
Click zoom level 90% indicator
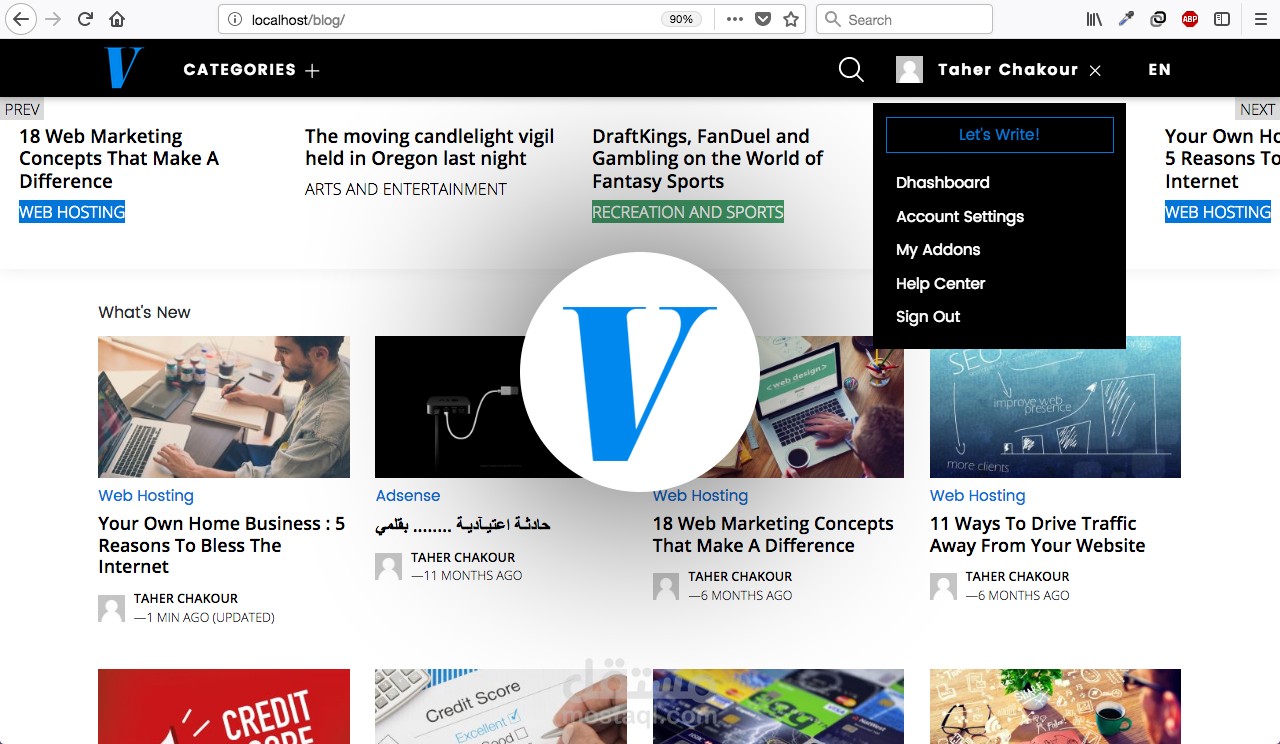[x=681, y=19]
